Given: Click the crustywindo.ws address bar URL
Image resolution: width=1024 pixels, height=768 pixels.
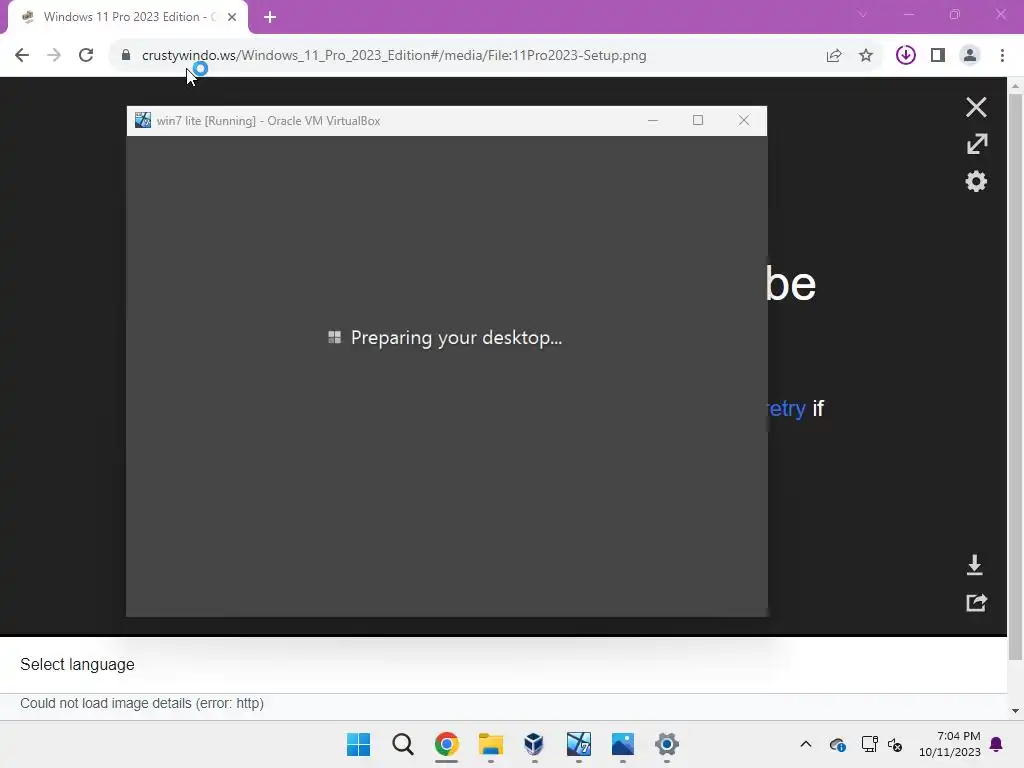Looking at the screenshot, I should (394, 56).
